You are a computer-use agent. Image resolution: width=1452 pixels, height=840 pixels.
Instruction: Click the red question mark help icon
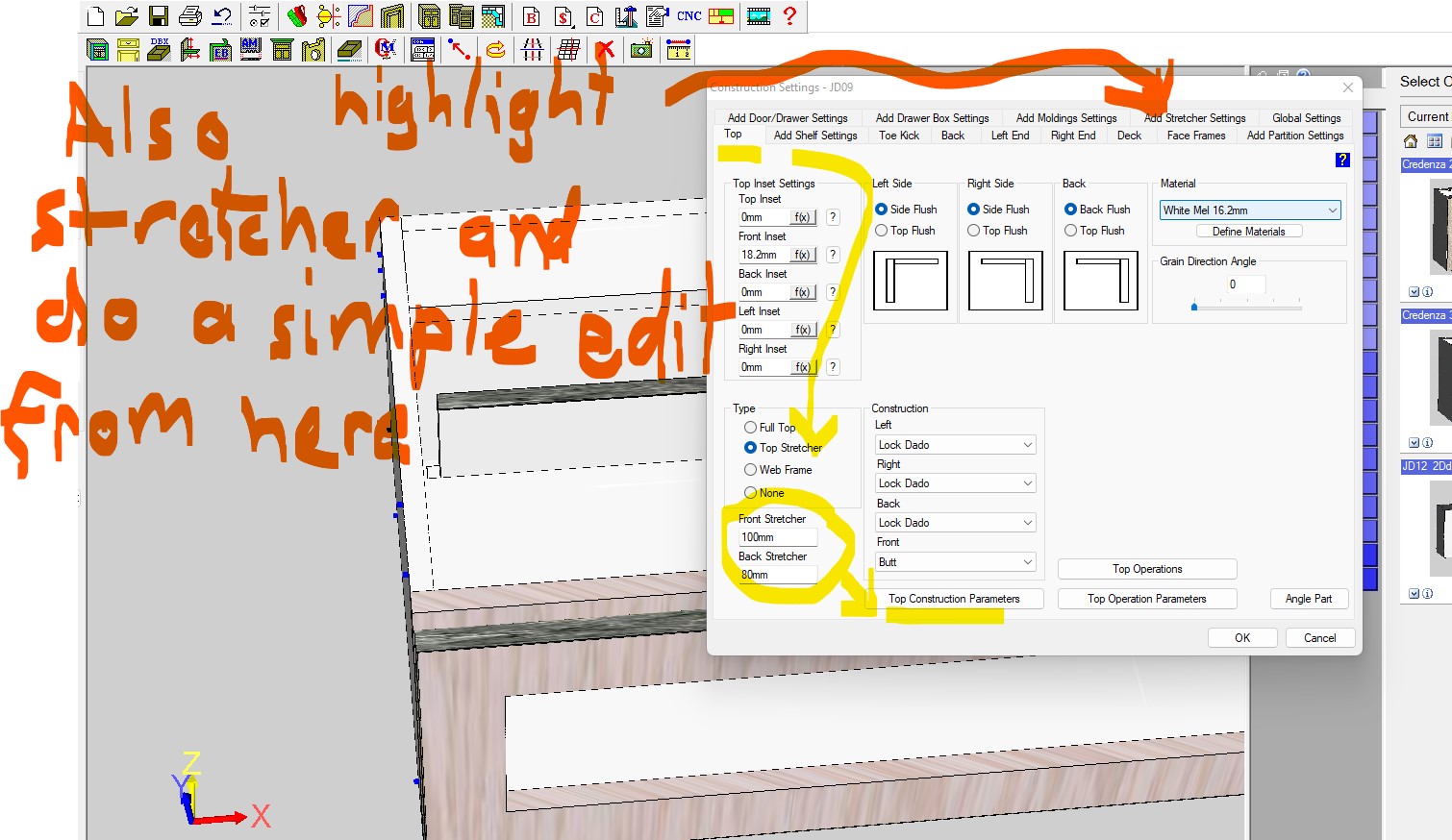(x=789, y=16)
